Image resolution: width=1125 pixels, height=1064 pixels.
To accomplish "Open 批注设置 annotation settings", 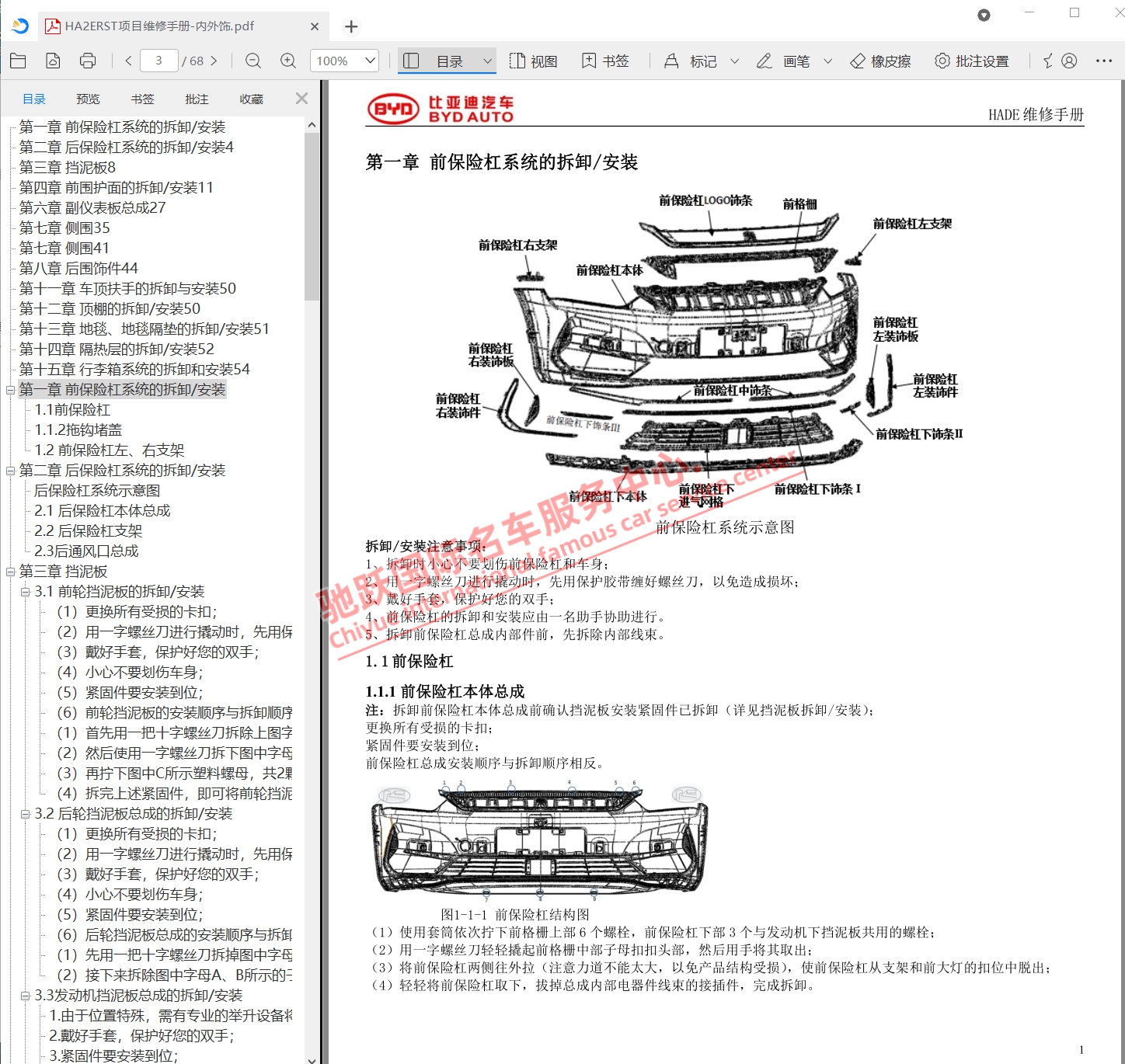I will [x=970, y=60].
